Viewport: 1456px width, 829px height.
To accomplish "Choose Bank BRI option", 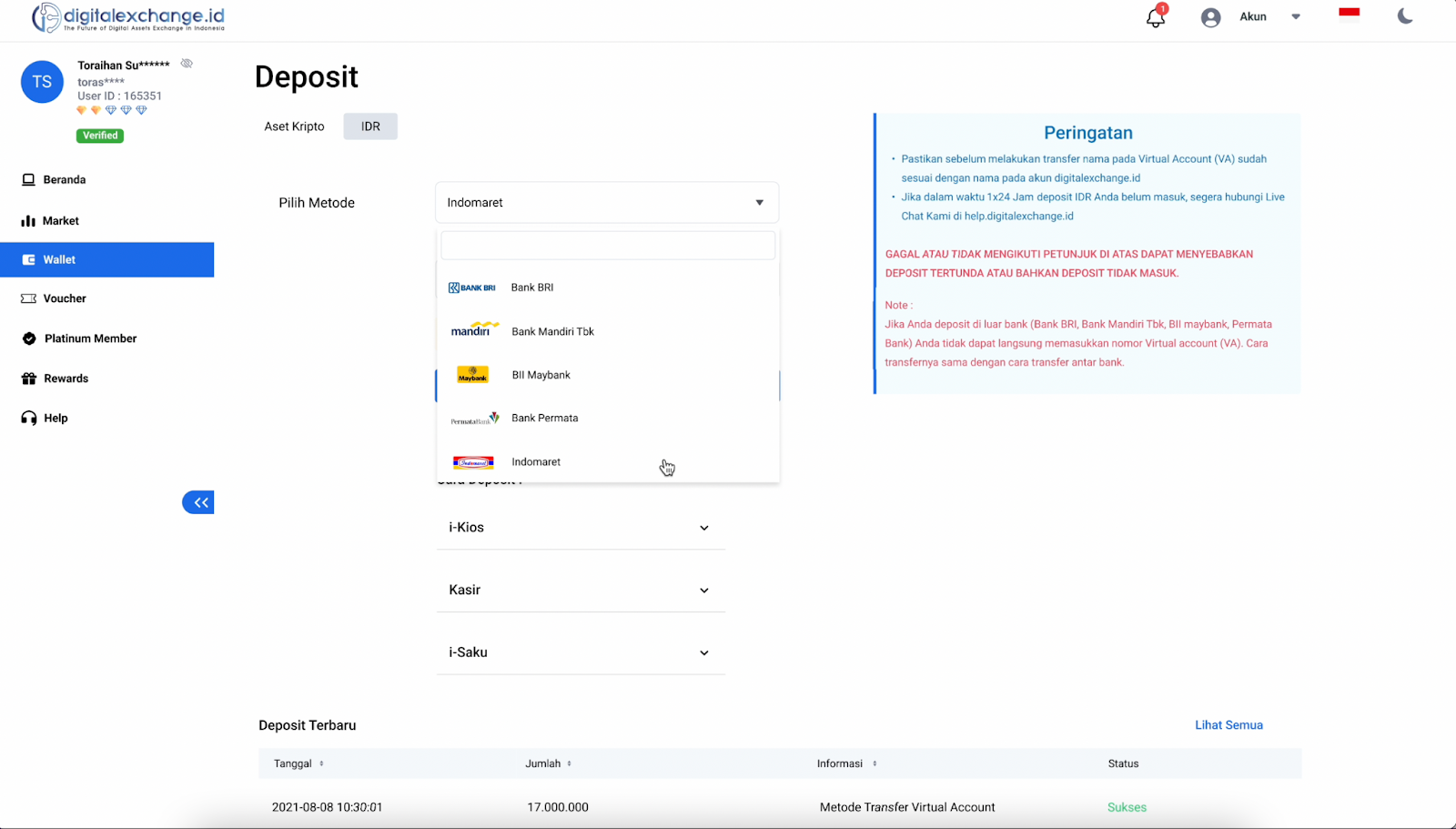I will 608,288.
